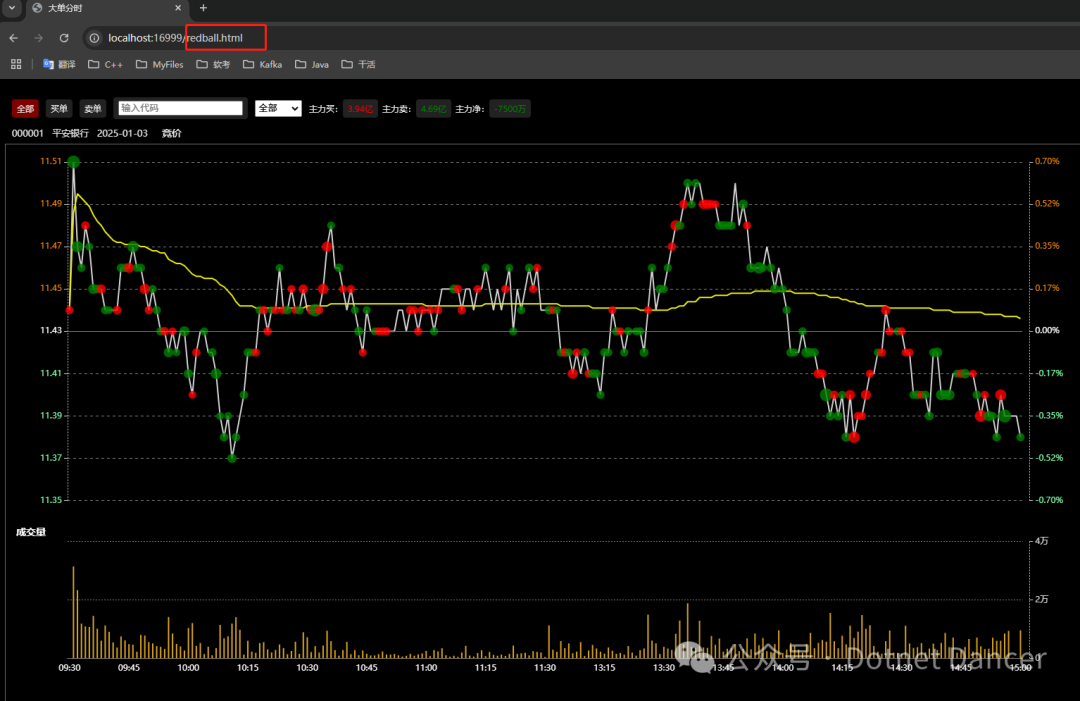The width and height of the screenshot is (1080, 701).
Task: Click the 11:30 time axis label
Action: click(545, 668)
